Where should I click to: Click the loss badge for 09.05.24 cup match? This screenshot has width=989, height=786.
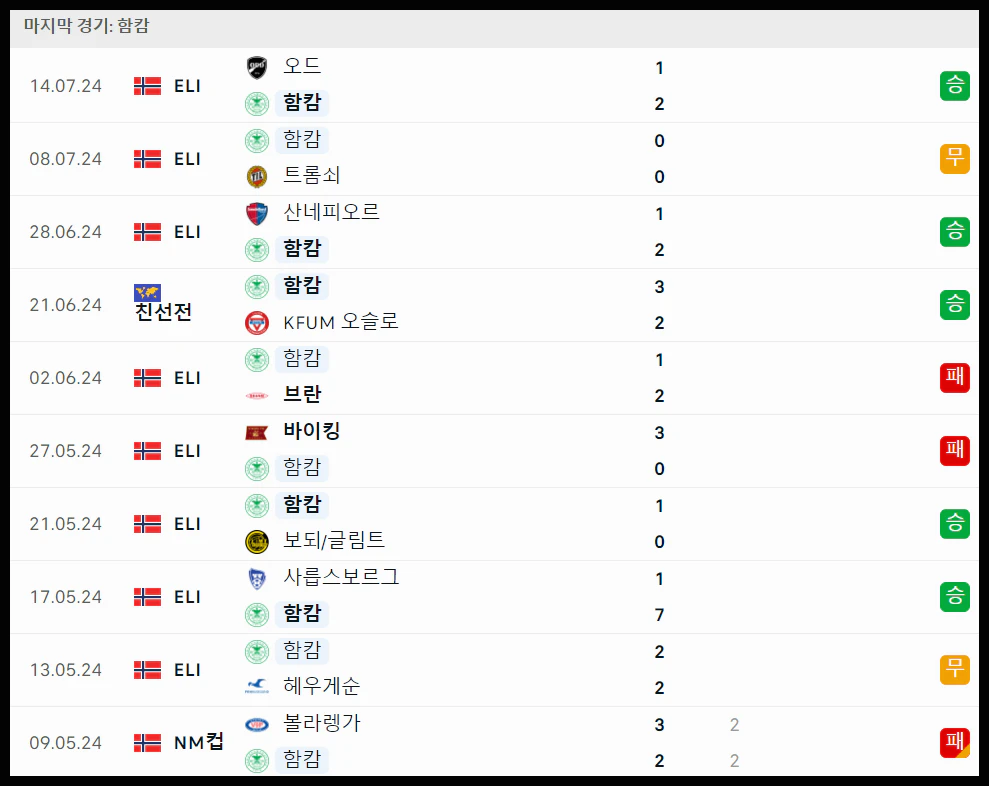[954, 742]
